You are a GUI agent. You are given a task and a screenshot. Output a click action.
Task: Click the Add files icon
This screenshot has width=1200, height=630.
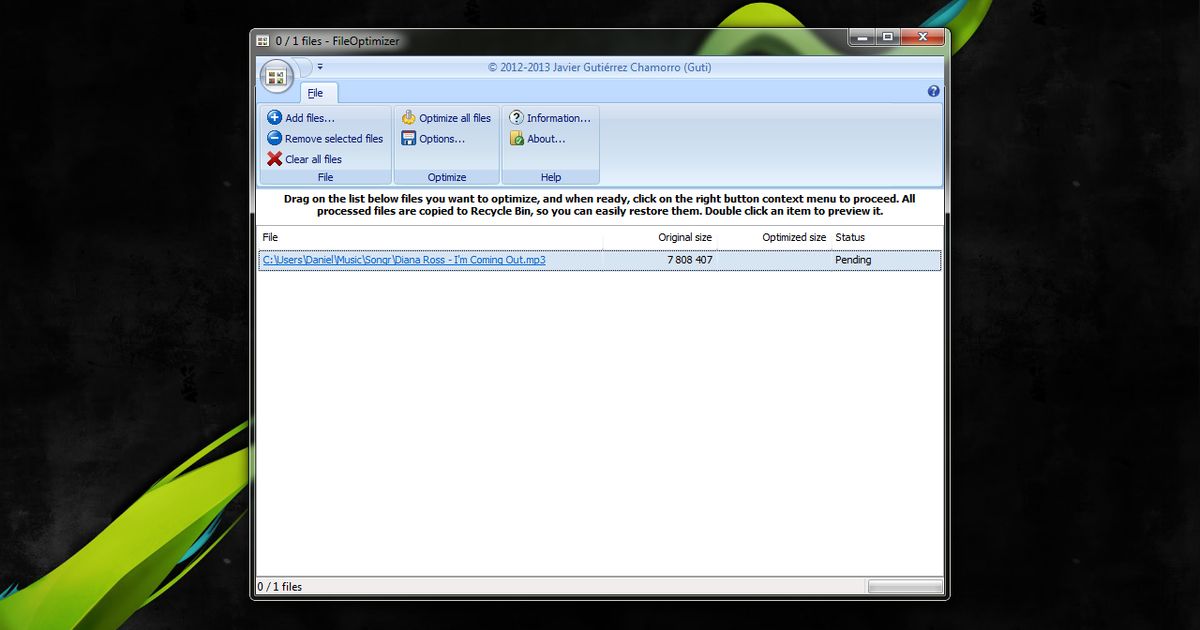[x=275, y=117]
